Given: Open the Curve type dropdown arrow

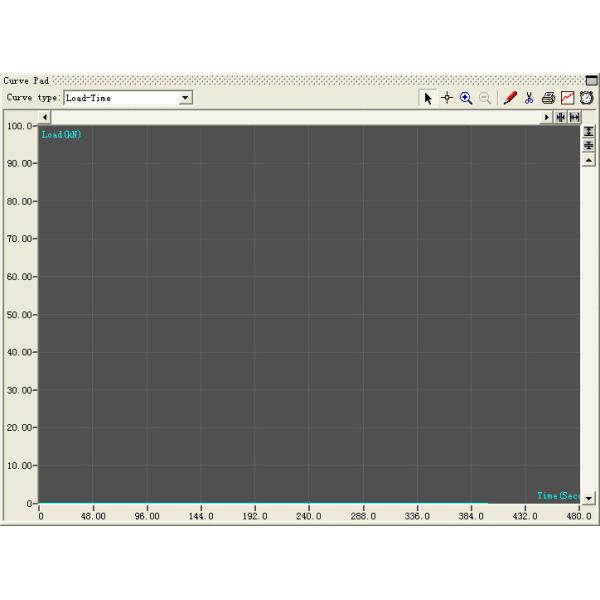Looking at the screenshot, I should [185, 98].
